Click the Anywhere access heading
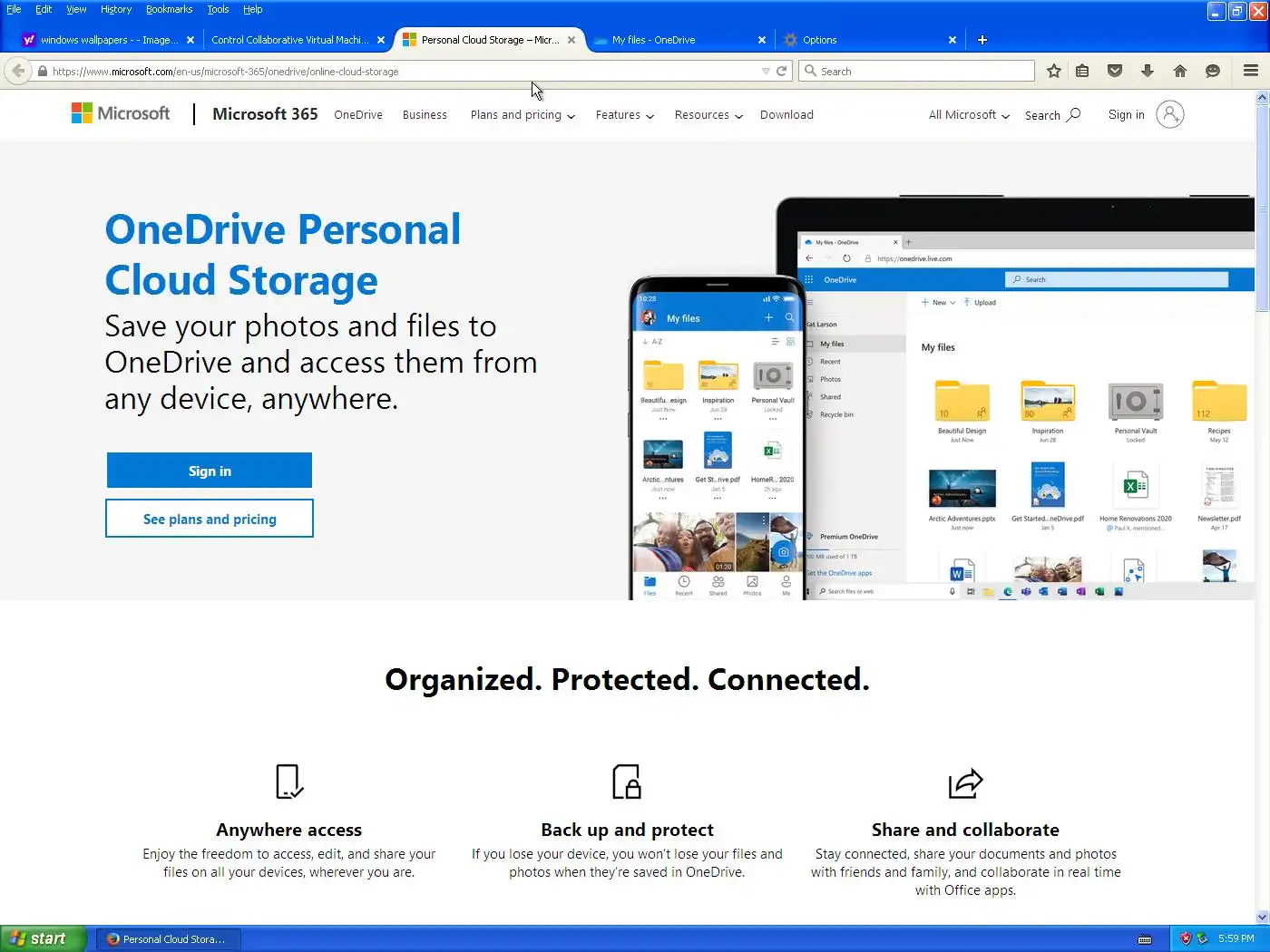Viewport: 1270px width, 952px height. (x=289, y=830)
